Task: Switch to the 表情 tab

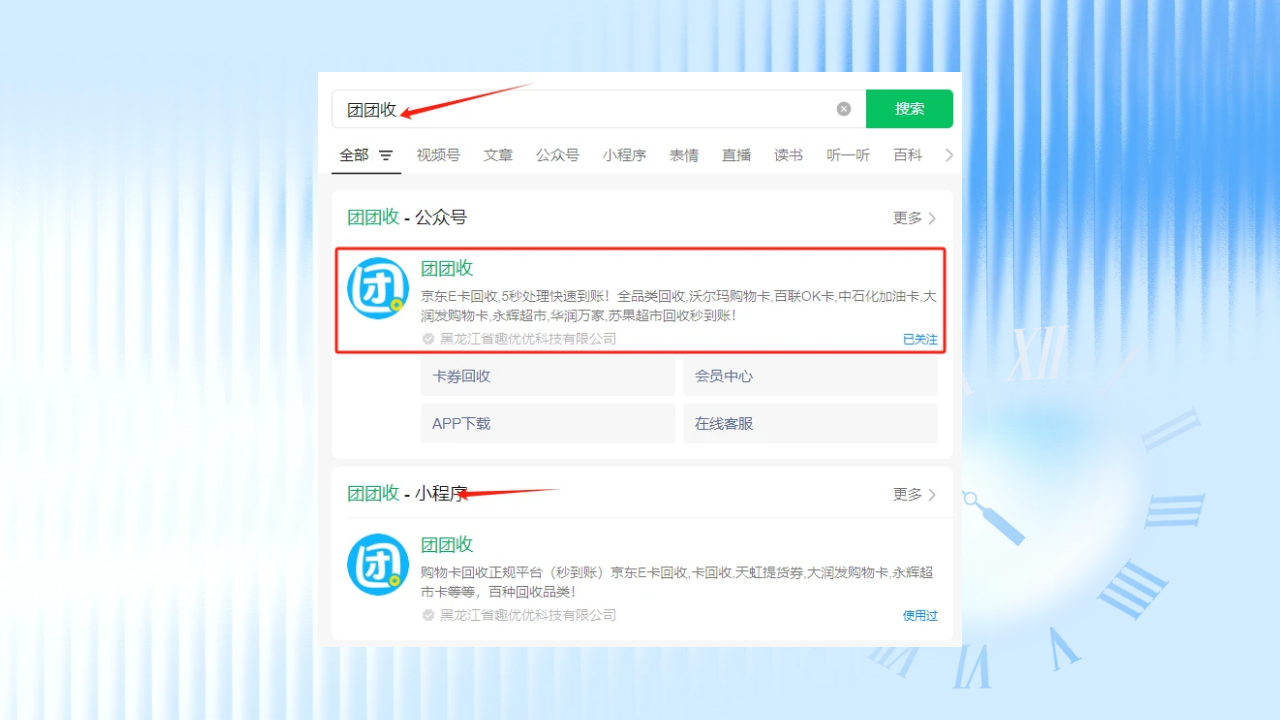Action: coord(684,155)
